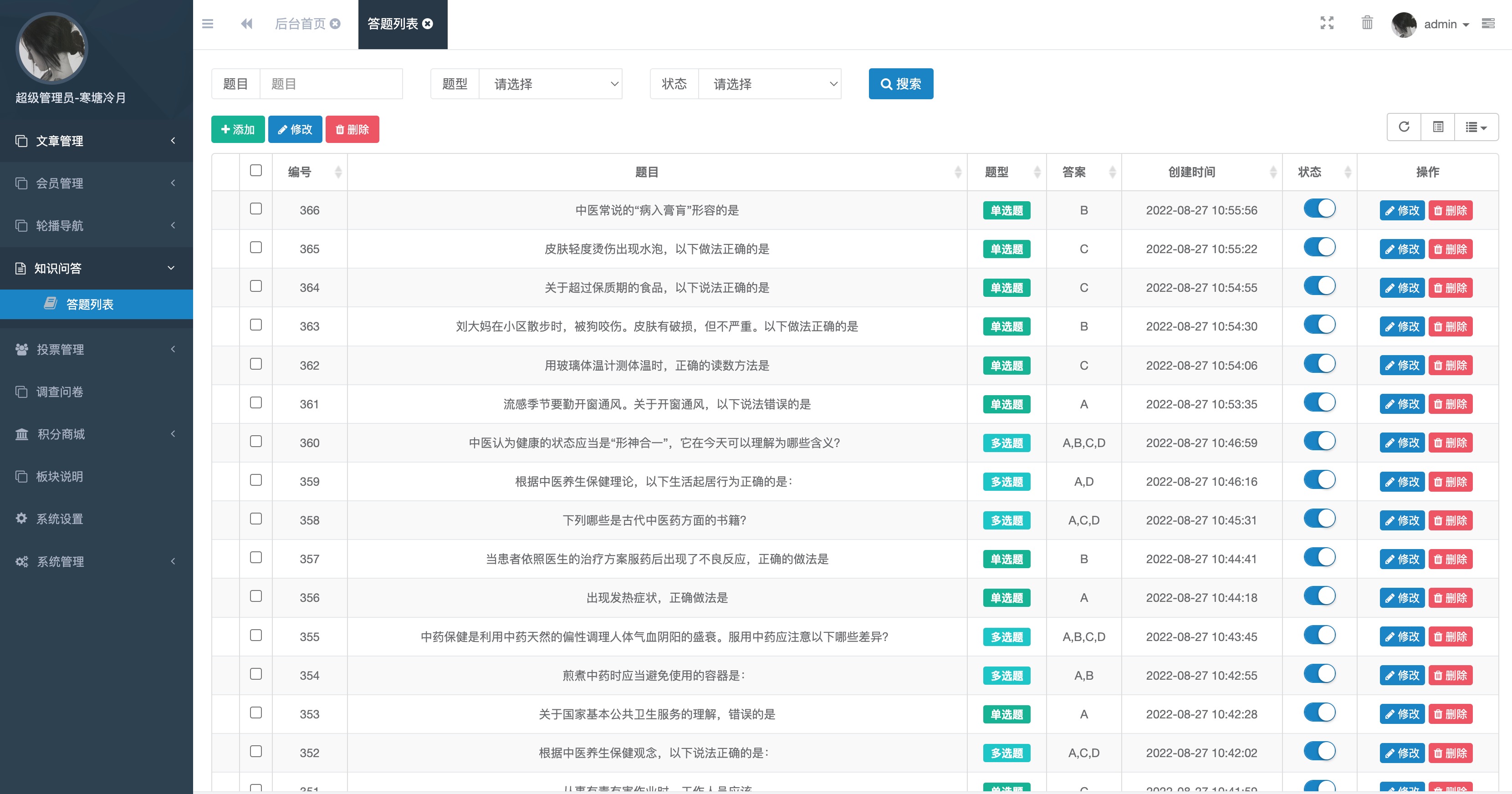Open the 答题列表 submenu item
This screenshot has height=794, width=1512.
pyautogui.click(x=96, y=304)
